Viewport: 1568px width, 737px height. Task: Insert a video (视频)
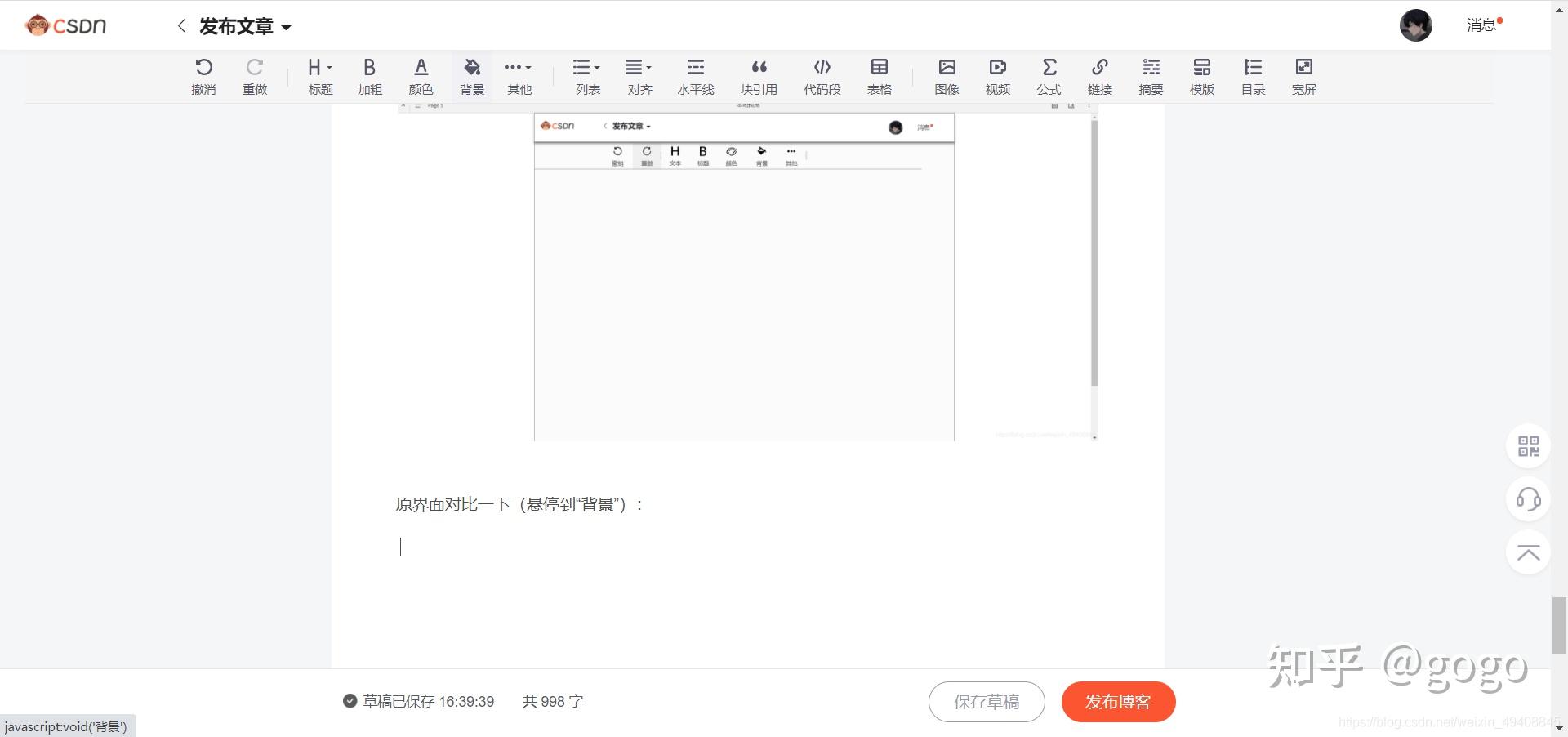click(x=998, y=77)
